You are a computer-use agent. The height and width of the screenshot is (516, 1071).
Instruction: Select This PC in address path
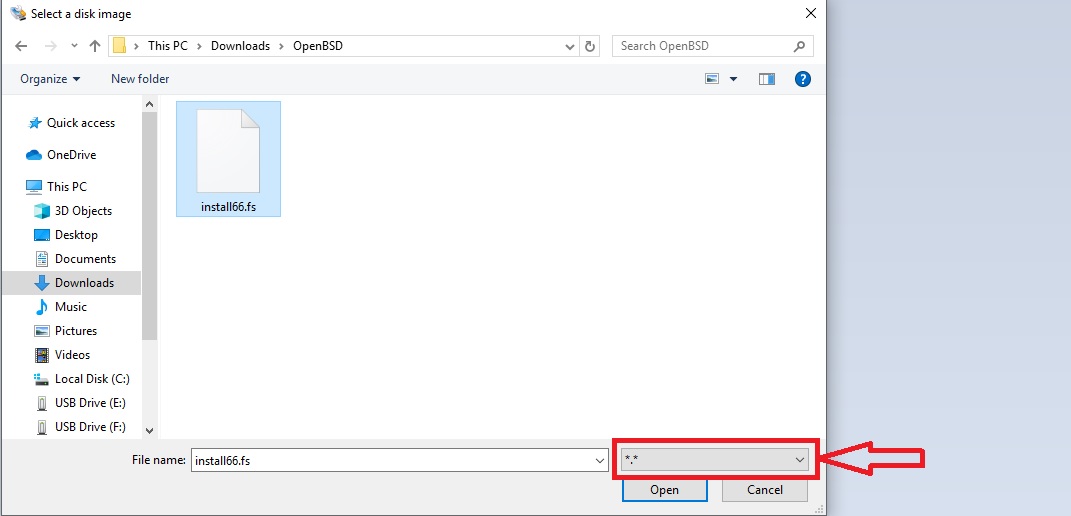click(167, 46)
